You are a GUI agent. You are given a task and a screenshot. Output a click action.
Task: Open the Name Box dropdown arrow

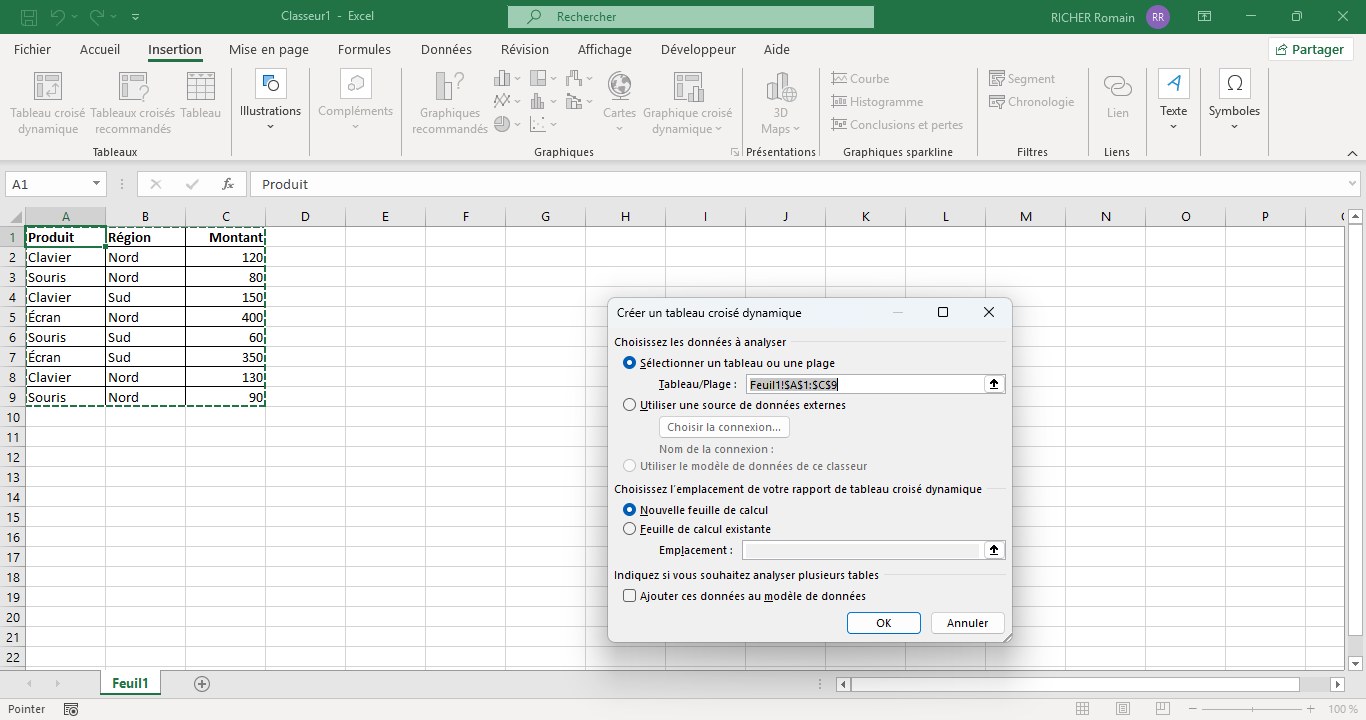pos(96,184)
